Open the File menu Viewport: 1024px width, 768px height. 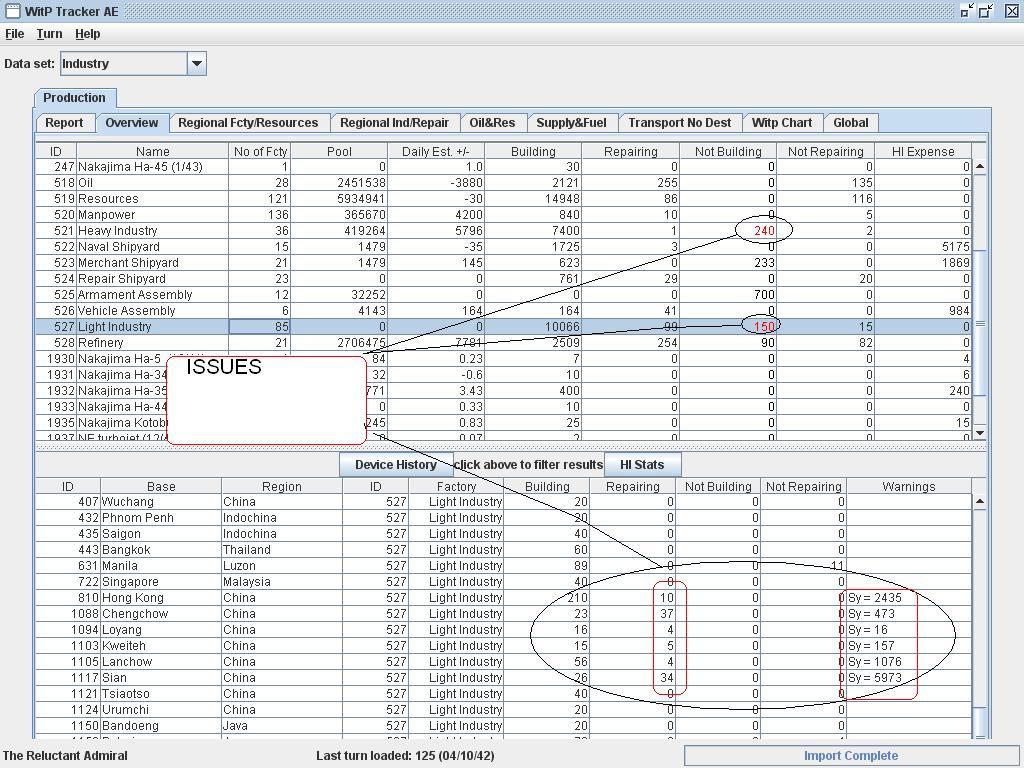14,34
